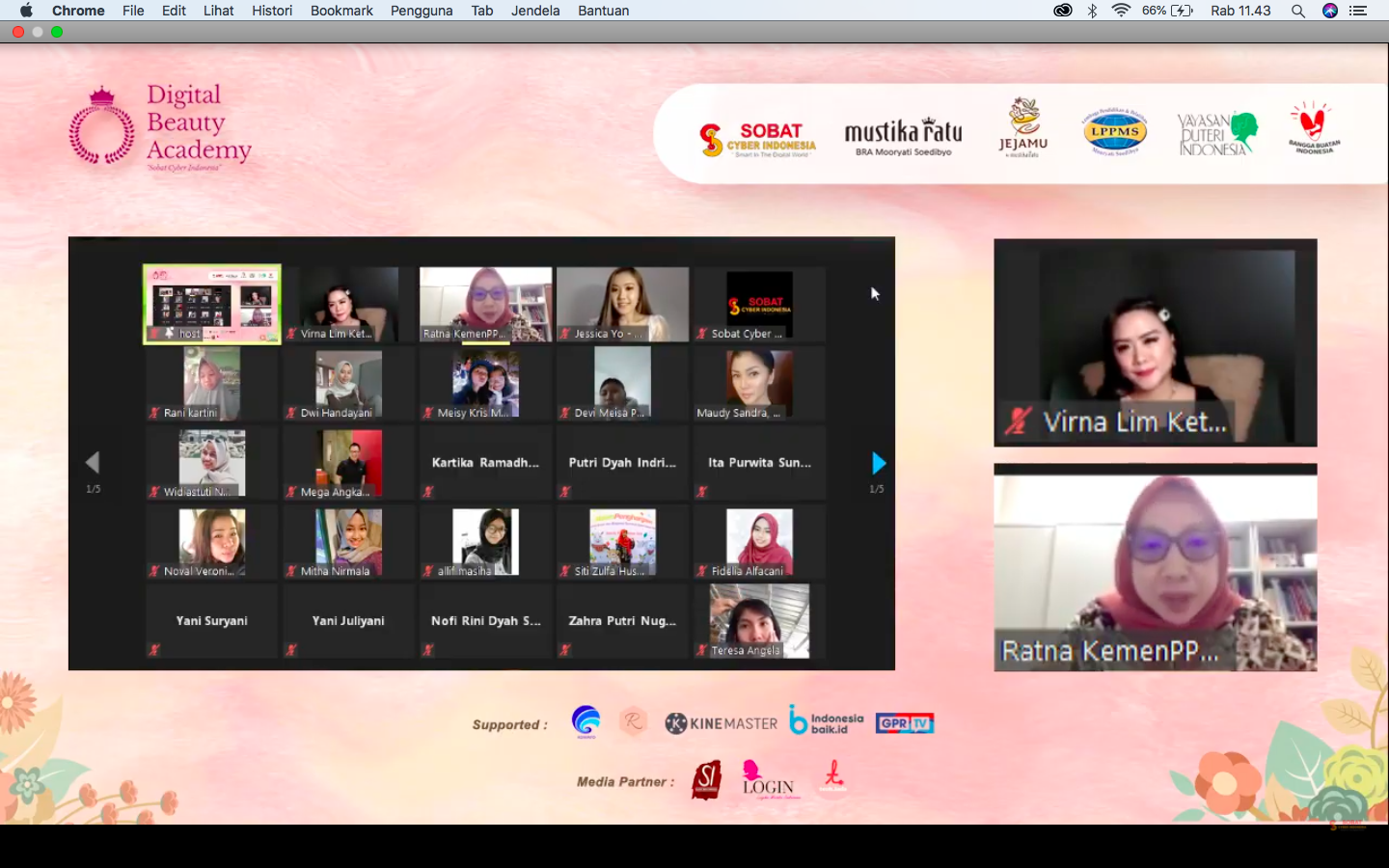Click the battery status indicator
Image resolution: width=1389 pixels, height=868 pixels.
1181,11
